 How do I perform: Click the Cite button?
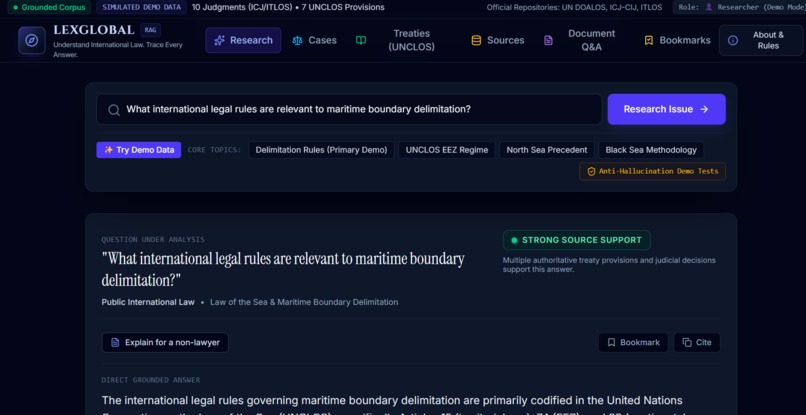point(697,342)
